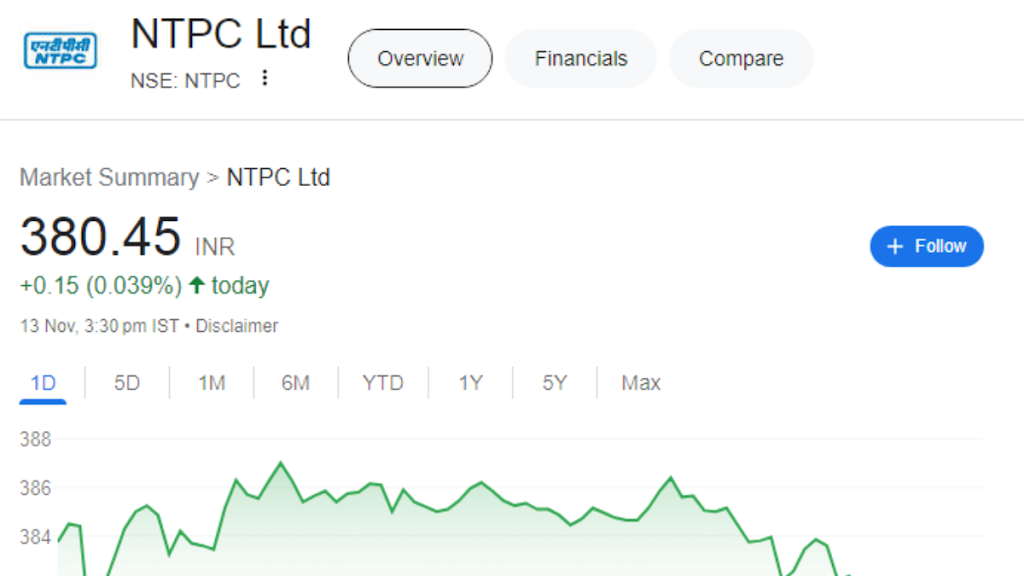Follow NTPC Ltd stock
Viewport: 1024px width, 576px height.
pyautogui.click(x=926, y=246)
